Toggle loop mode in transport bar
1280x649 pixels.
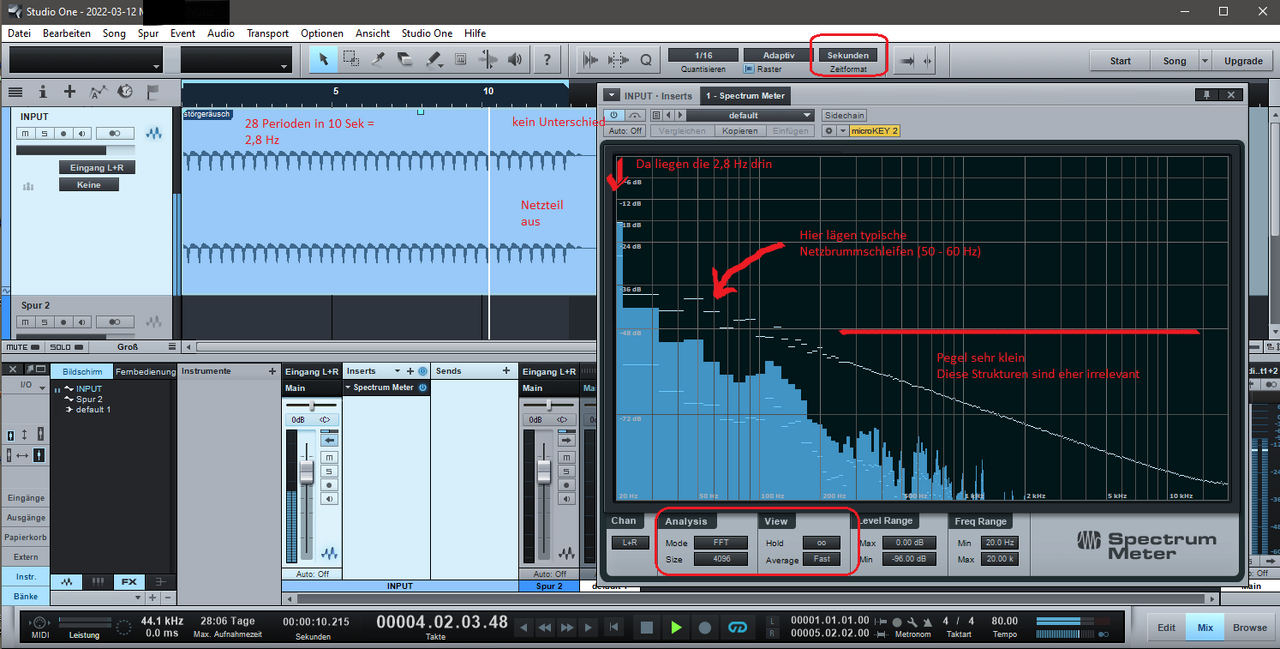point(738,627)
